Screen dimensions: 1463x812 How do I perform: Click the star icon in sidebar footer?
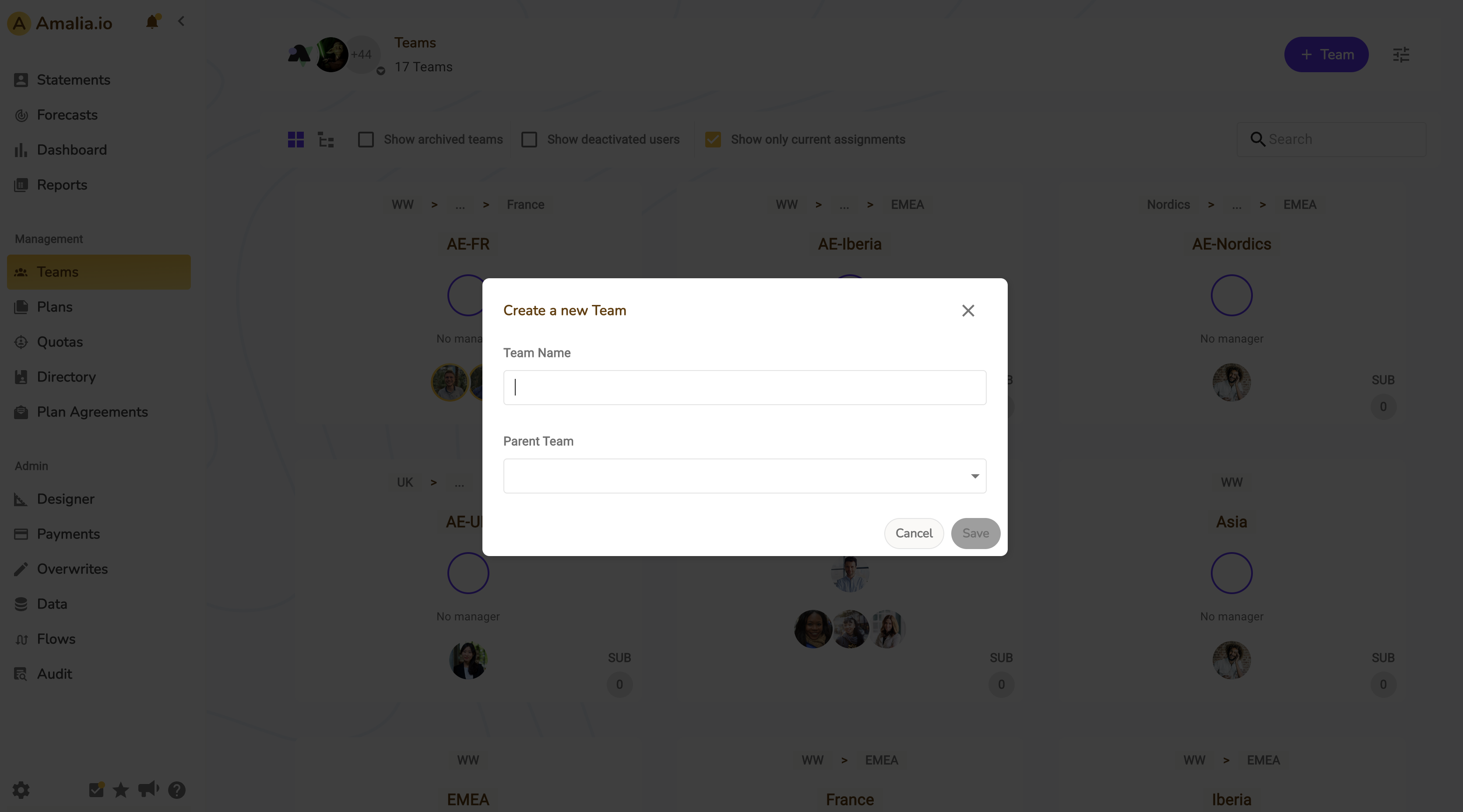coord(120,790)
